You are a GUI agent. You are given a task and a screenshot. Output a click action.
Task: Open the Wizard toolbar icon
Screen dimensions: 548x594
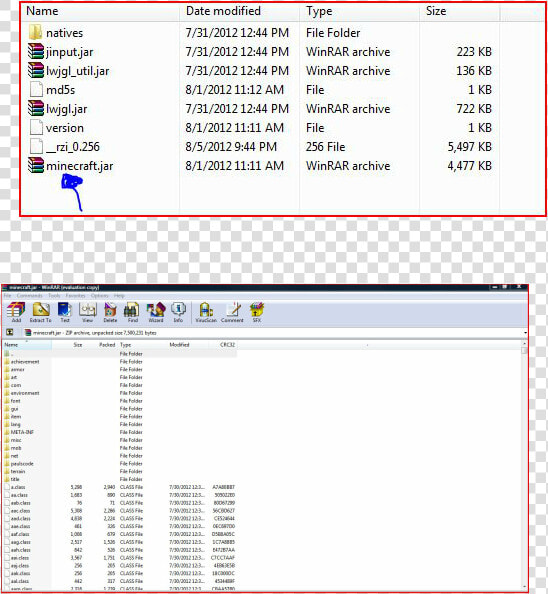(156, 310)
